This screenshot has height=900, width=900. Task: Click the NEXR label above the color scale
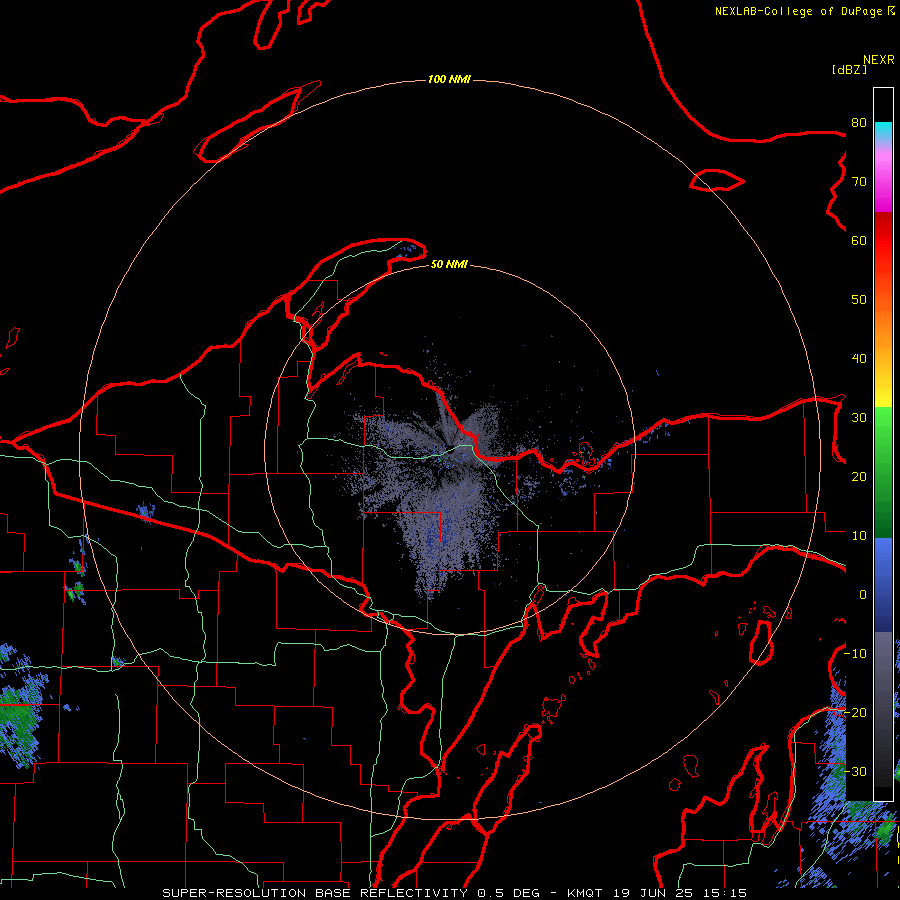coord(878,60)
